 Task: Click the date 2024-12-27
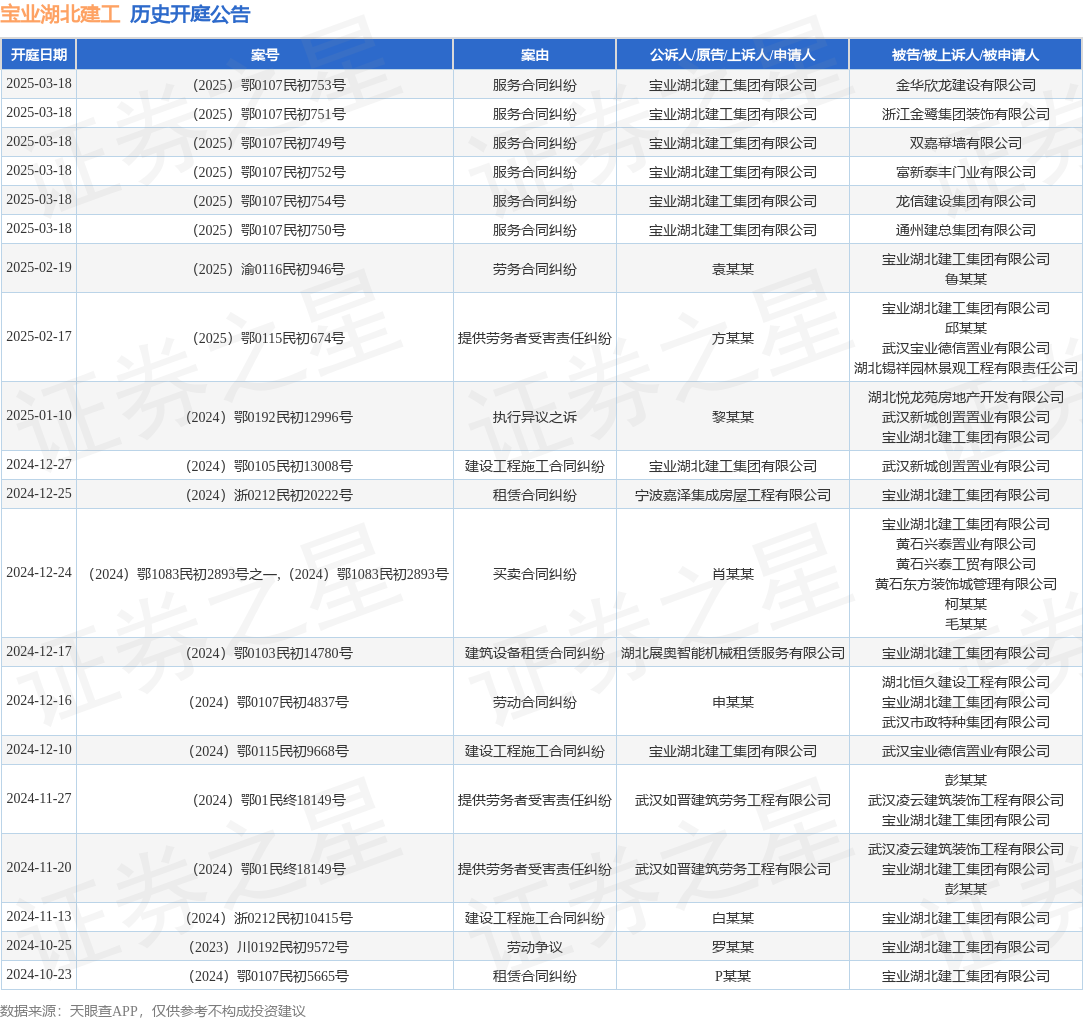pos(39,464)
